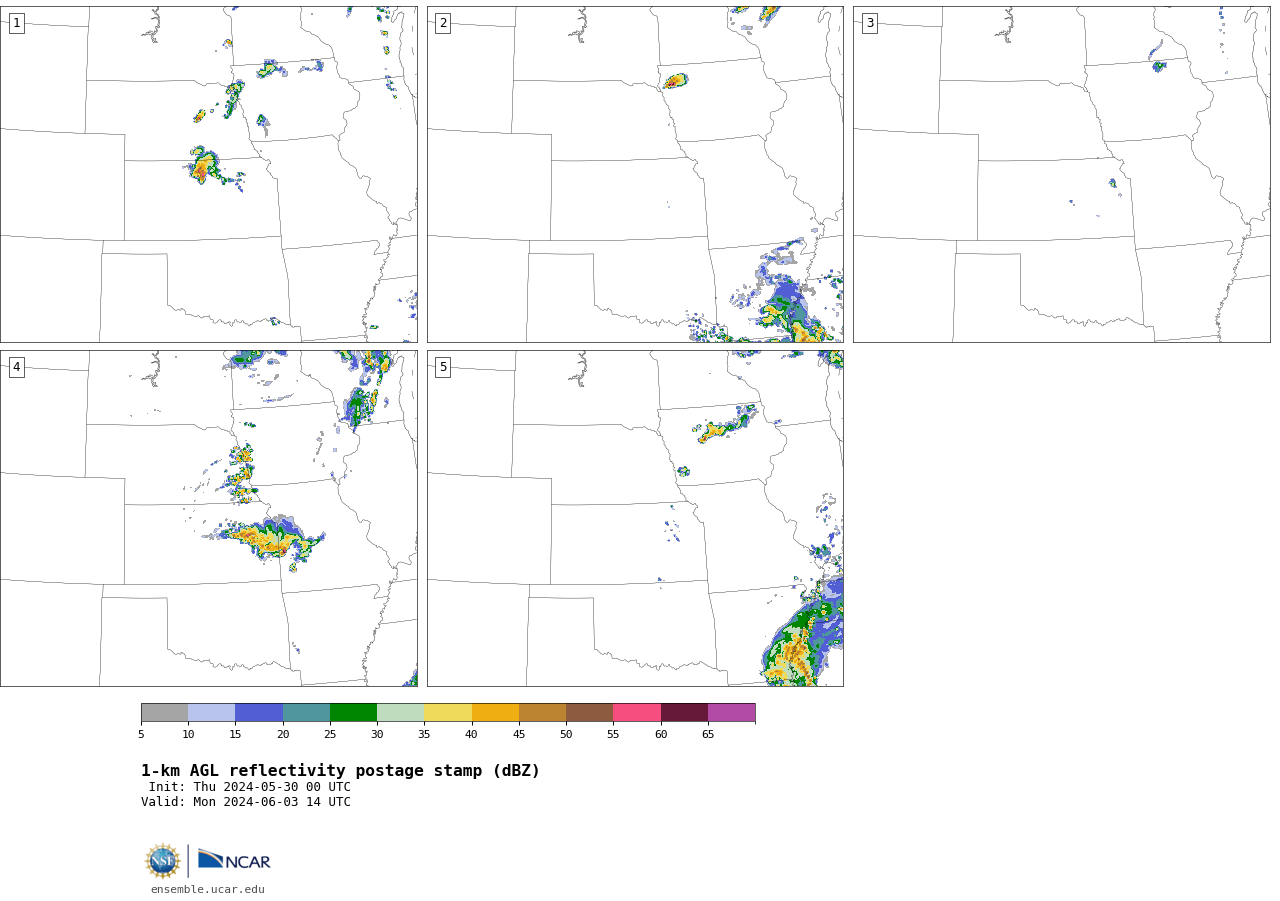Screen dimensions: 1280x901
Task: Click the teal 20-25 dBZ swatch
Action: (306, 713)
